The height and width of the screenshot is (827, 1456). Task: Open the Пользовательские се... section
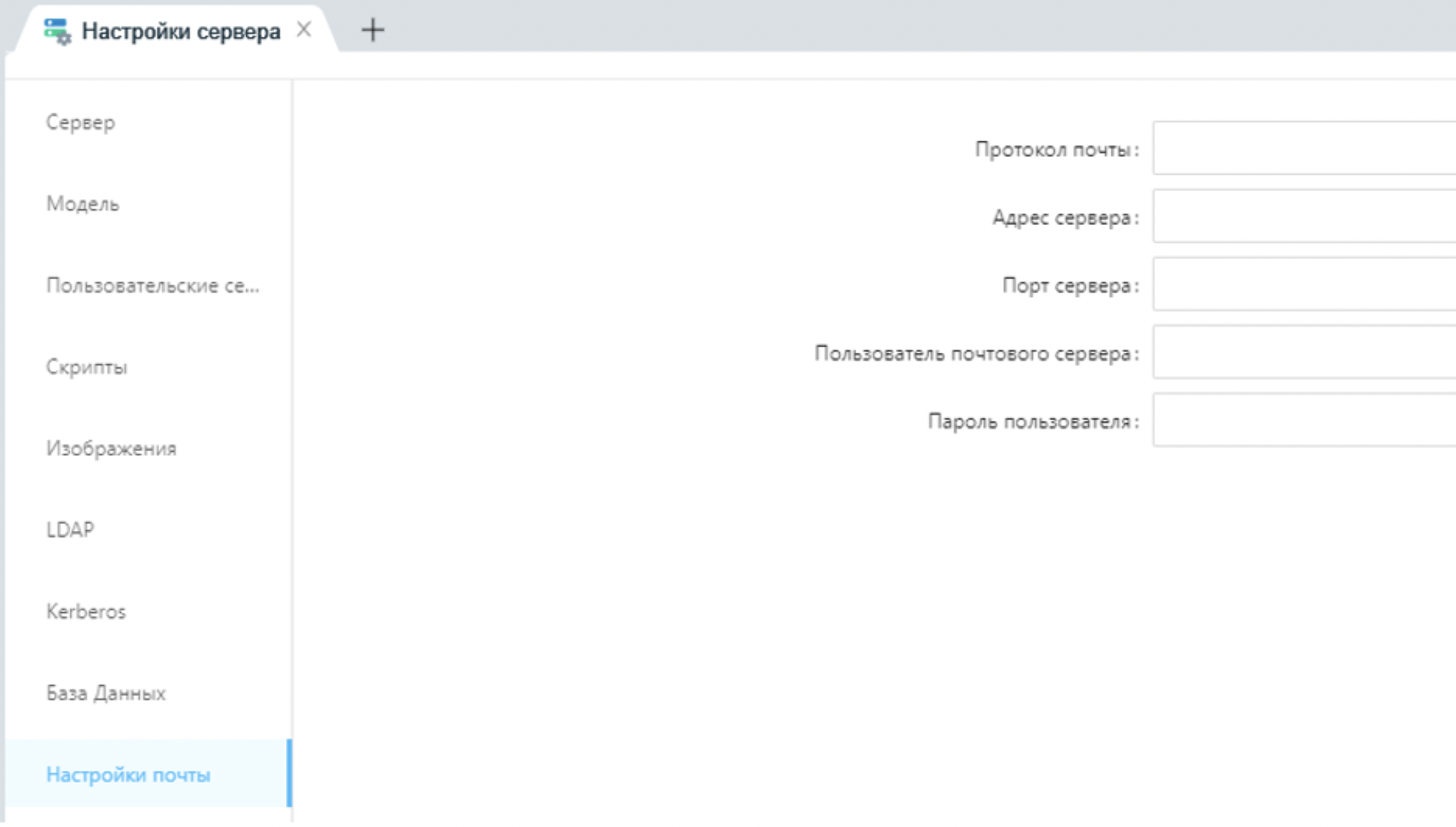tap(153, 286)
